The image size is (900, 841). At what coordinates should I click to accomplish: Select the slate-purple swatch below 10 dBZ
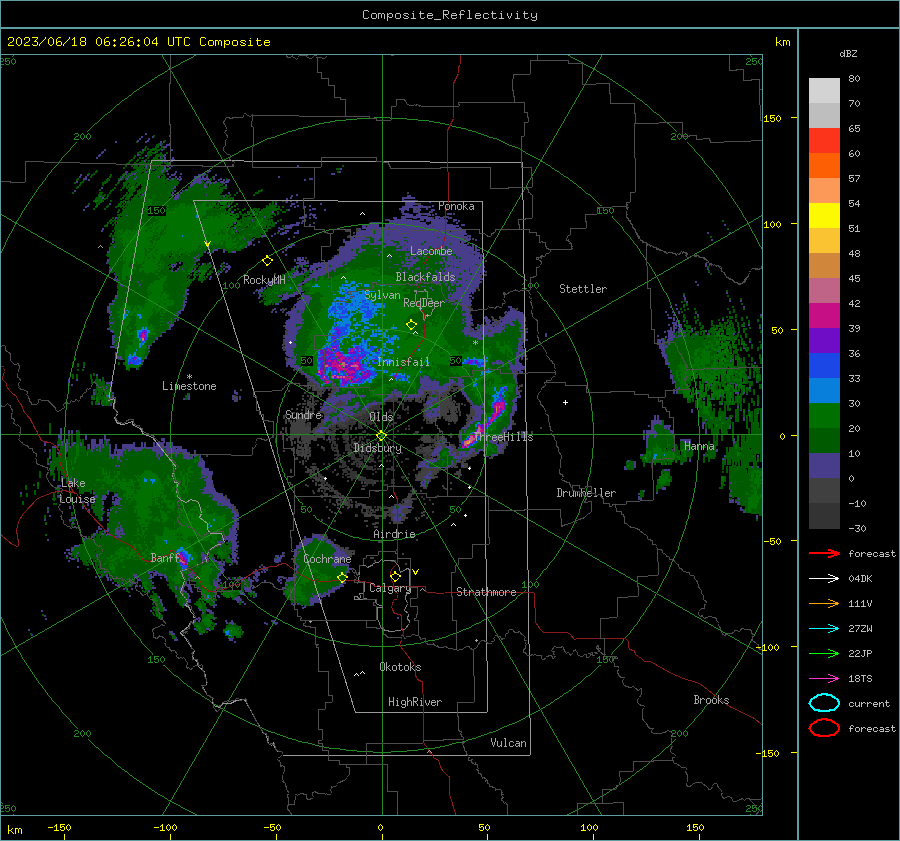click(824, 466)
